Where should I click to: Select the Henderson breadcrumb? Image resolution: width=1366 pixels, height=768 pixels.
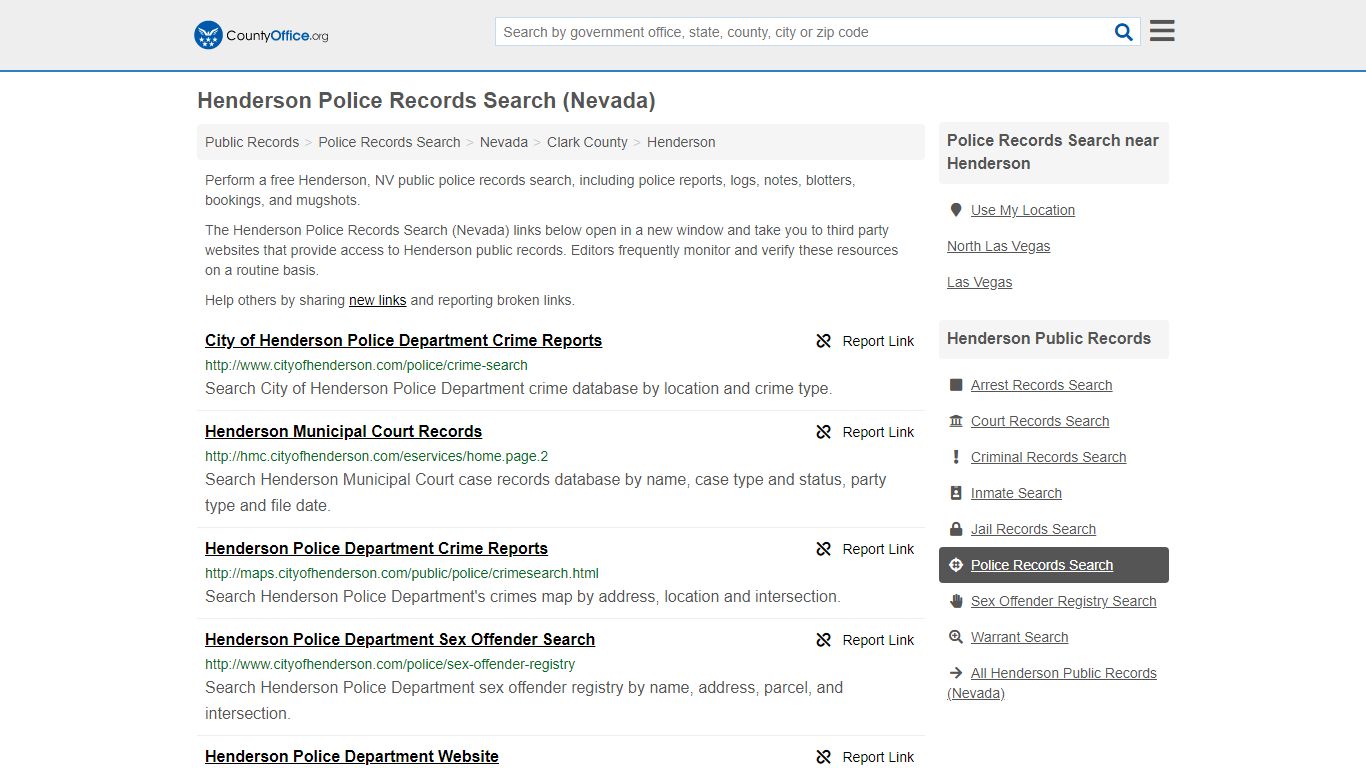pos(681,142)
